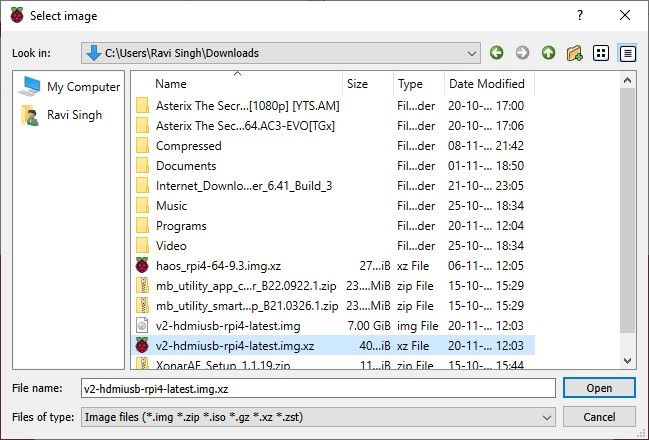Viewport: 649px width, 440px height.
Task: Select the Music folder name
Action: (x=171, y=206)
